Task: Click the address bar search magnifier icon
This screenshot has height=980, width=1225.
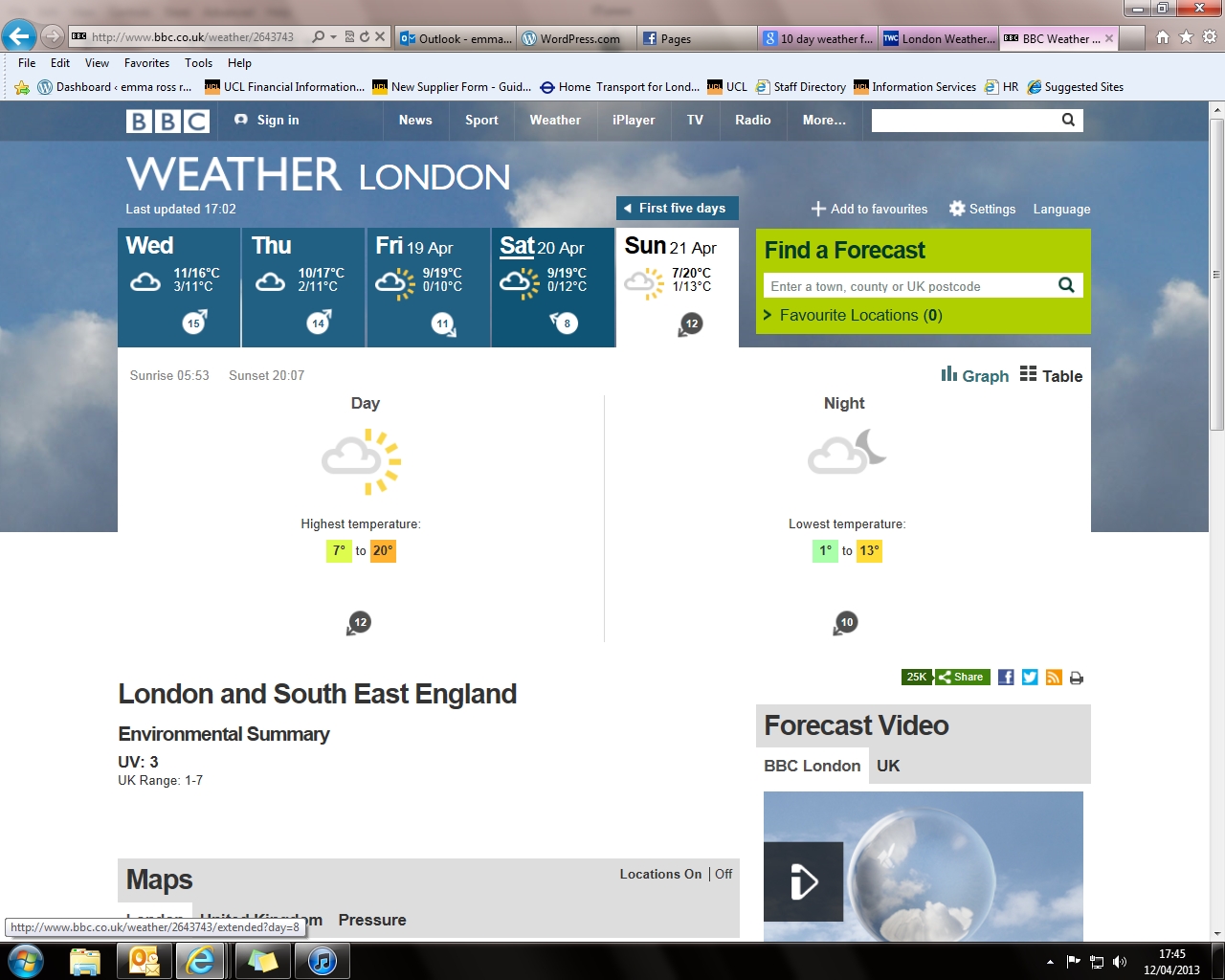Action: (318, 37)
